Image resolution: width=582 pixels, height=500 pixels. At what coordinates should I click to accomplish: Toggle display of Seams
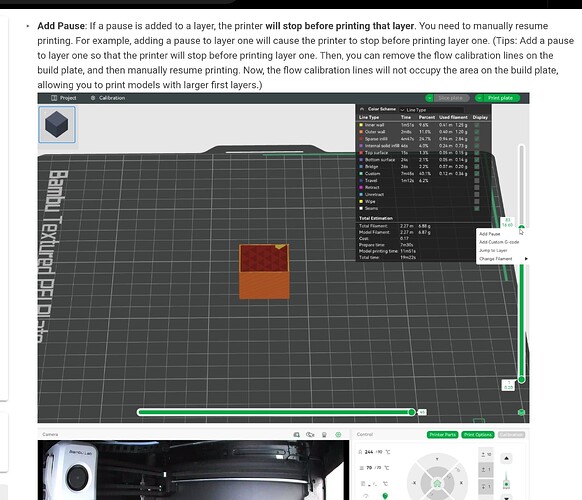[477, 208]
